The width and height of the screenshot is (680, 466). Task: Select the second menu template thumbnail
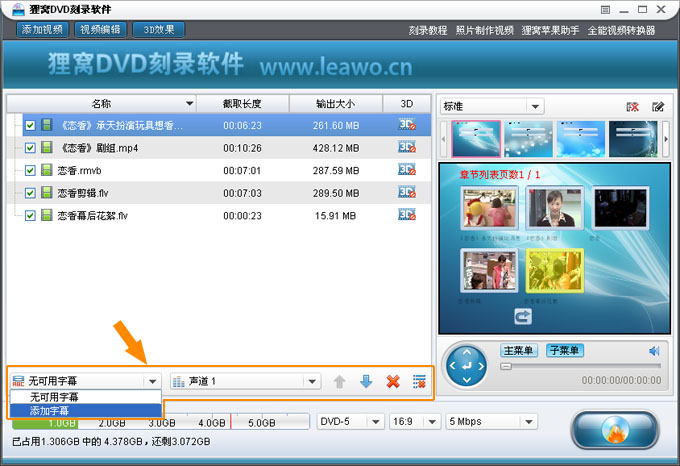click(x=528, y=139)
